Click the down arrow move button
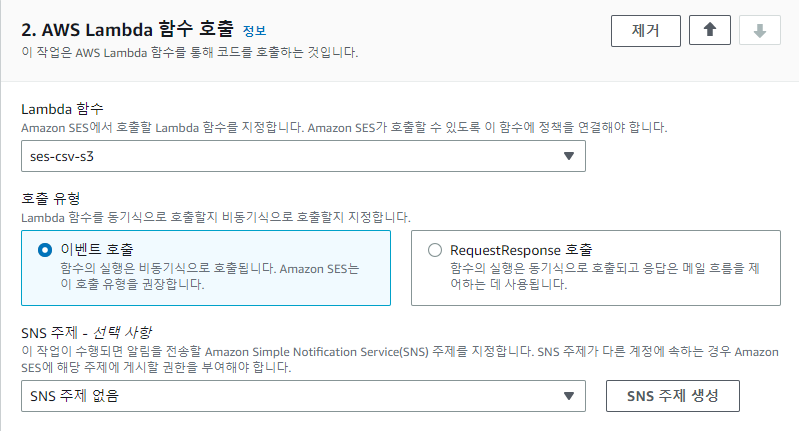 759,30
